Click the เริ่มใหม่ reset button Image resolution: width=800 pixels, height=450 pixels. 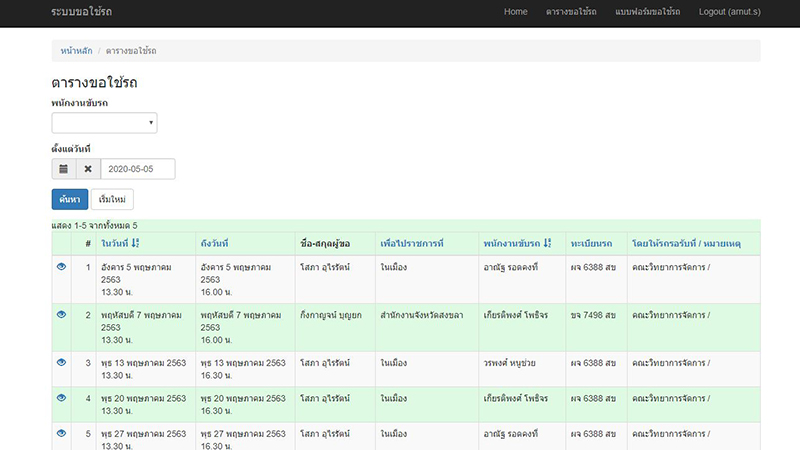(112, 199)
